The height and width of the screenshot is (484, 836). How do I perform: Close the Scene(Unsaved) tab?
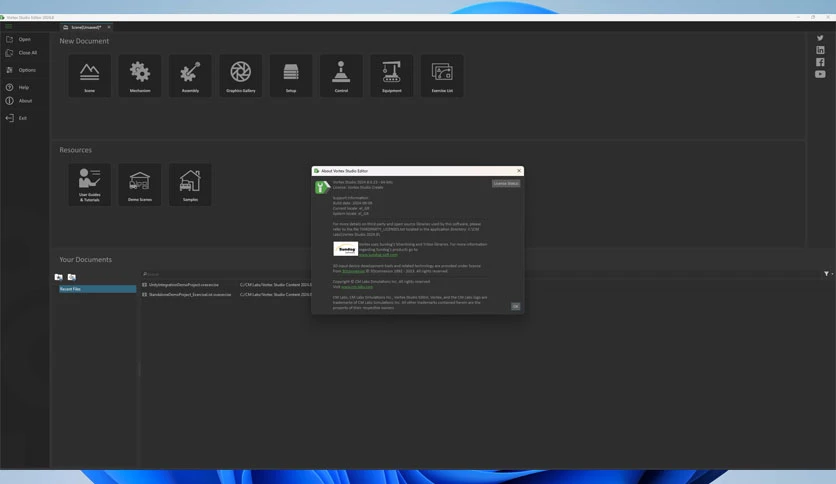[x=109, y=27]
